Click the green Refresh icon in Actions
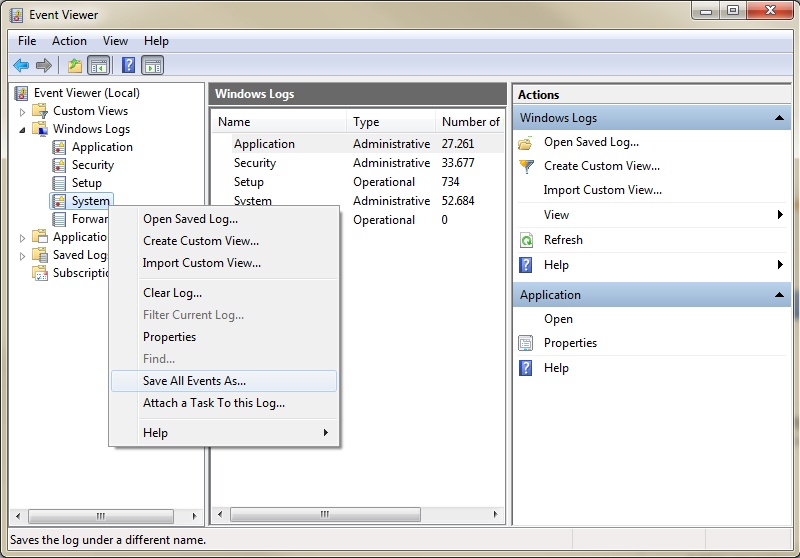 coord(526,240)
